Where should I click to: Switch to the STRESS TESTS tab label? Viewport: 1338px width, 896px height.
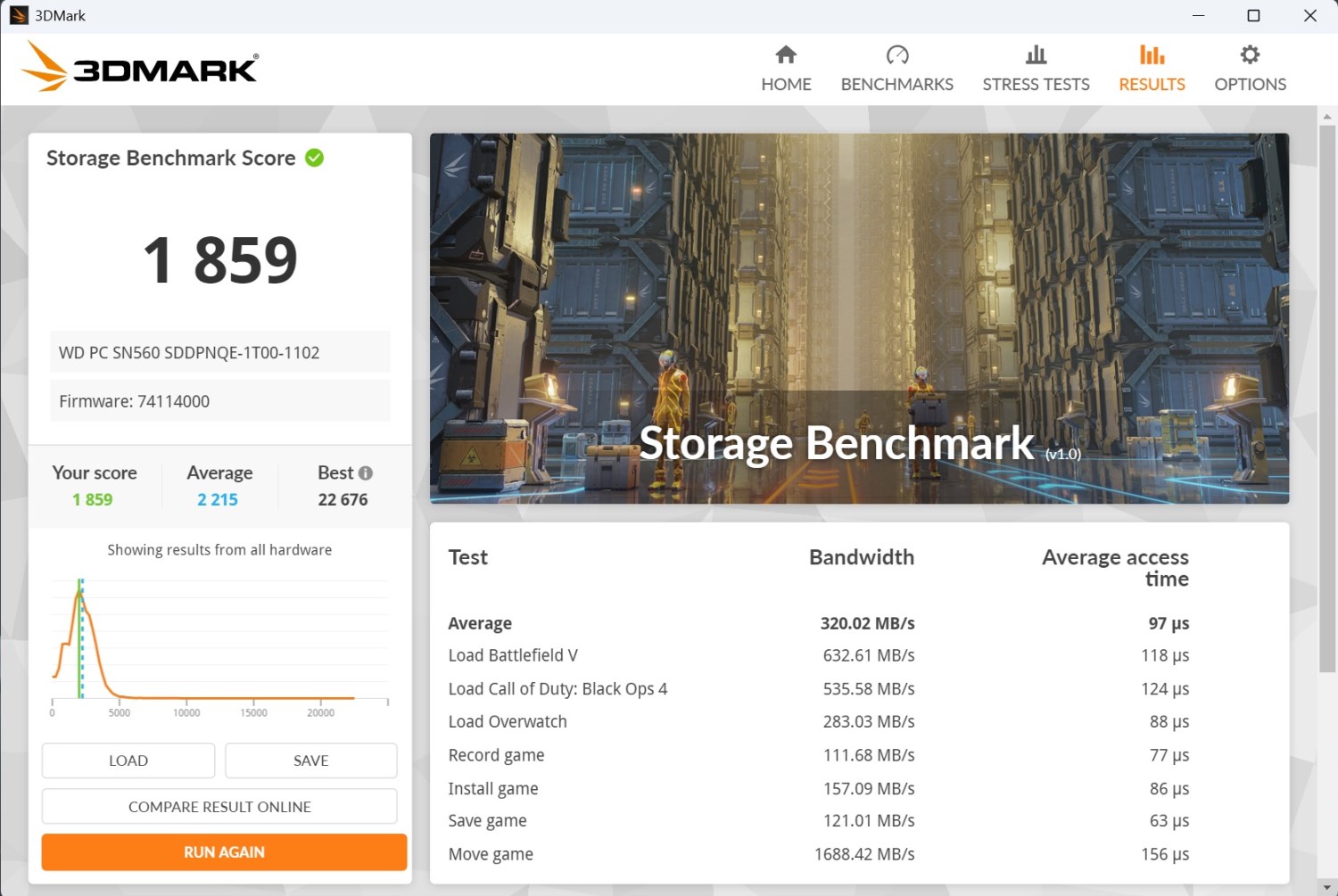click(x=1036, y=85)
